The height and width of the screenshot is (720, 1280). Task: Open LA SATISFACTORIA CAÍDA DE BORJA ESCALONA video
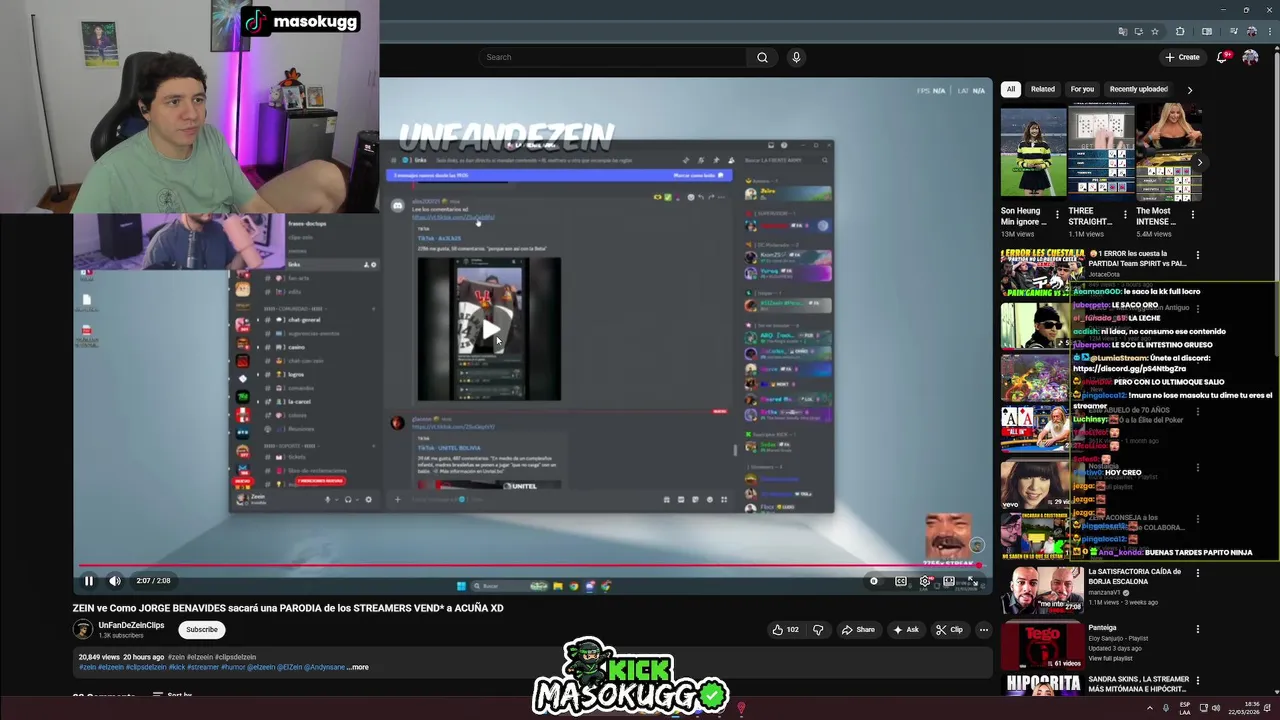coord(1134,576)
